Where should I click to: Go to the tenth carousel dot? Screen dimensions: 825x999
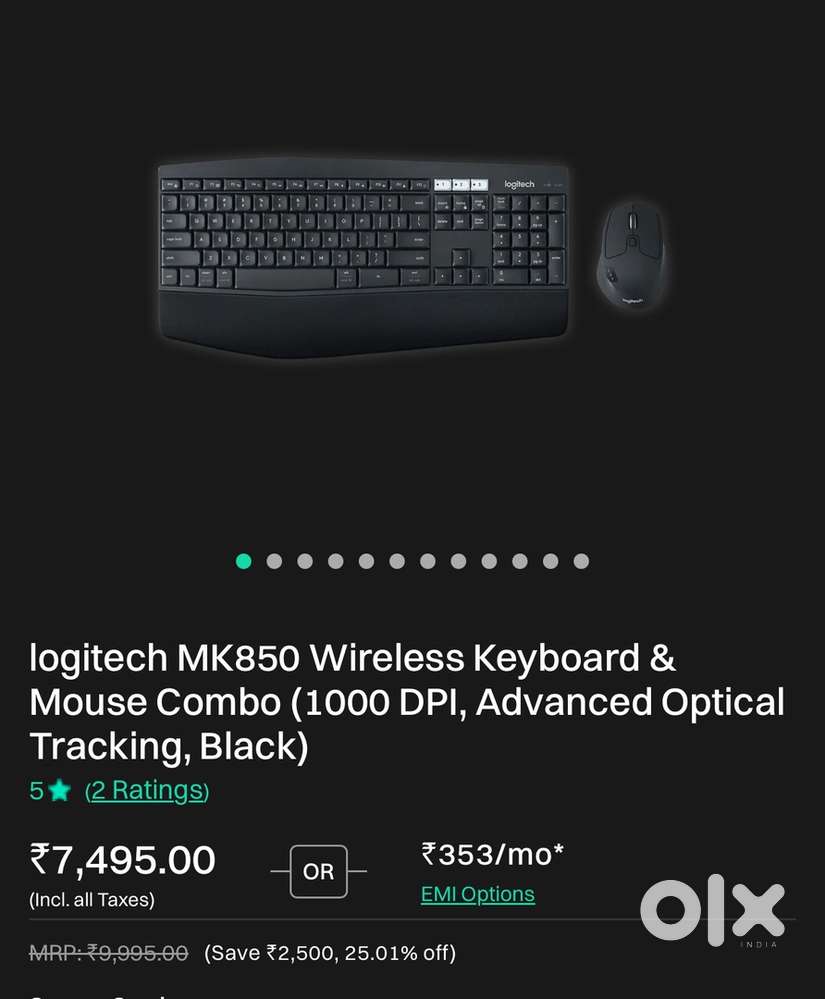pyautogui.click(x=520, y=561)
